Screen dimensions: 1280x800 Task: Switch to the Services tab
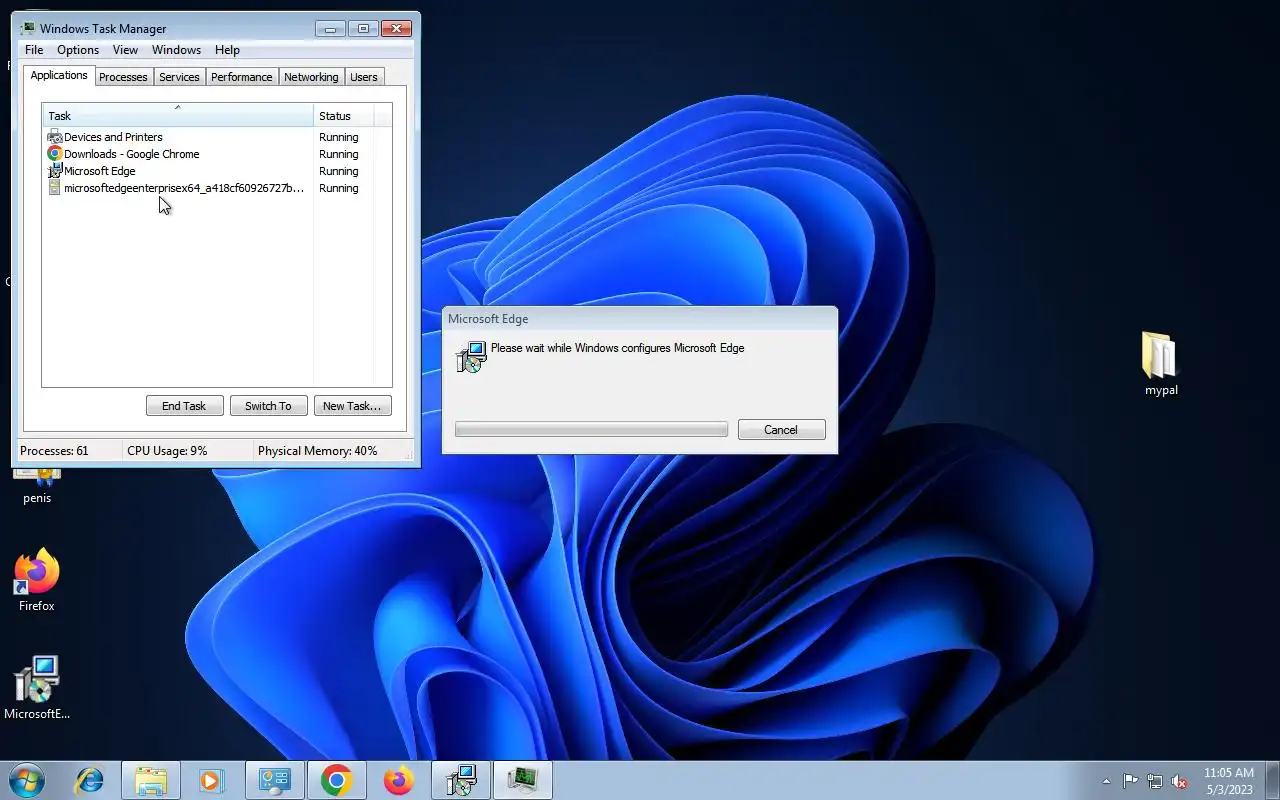click(179, 77)
